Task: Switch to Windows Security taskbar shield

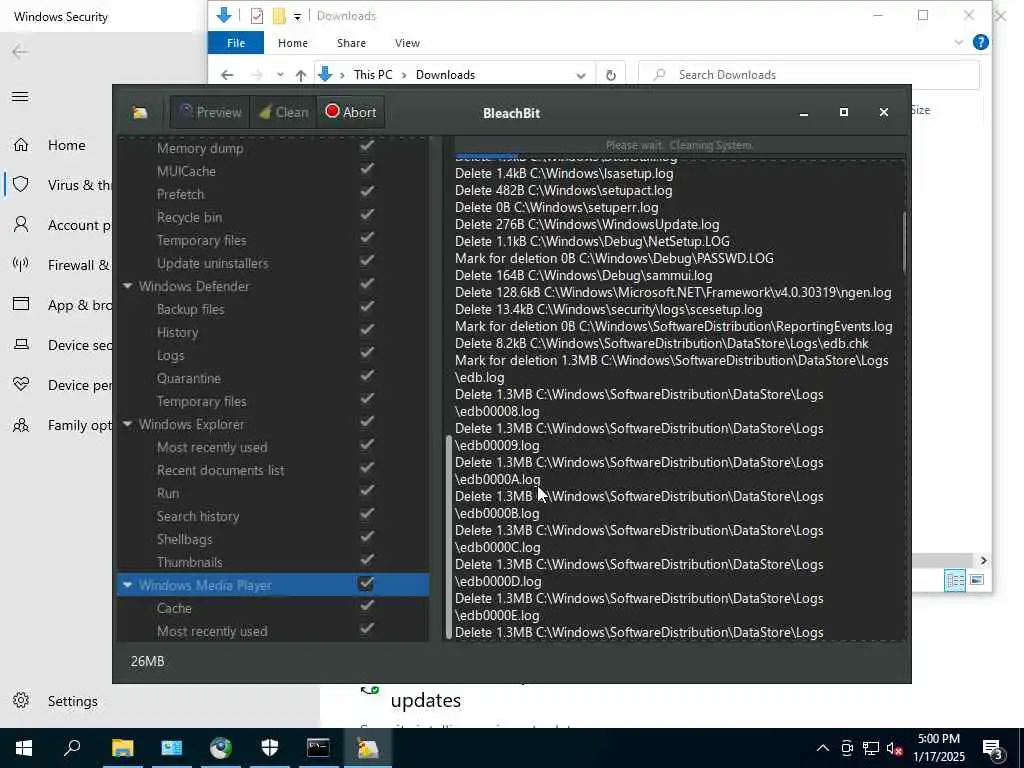Action: [x=270, y=748]
